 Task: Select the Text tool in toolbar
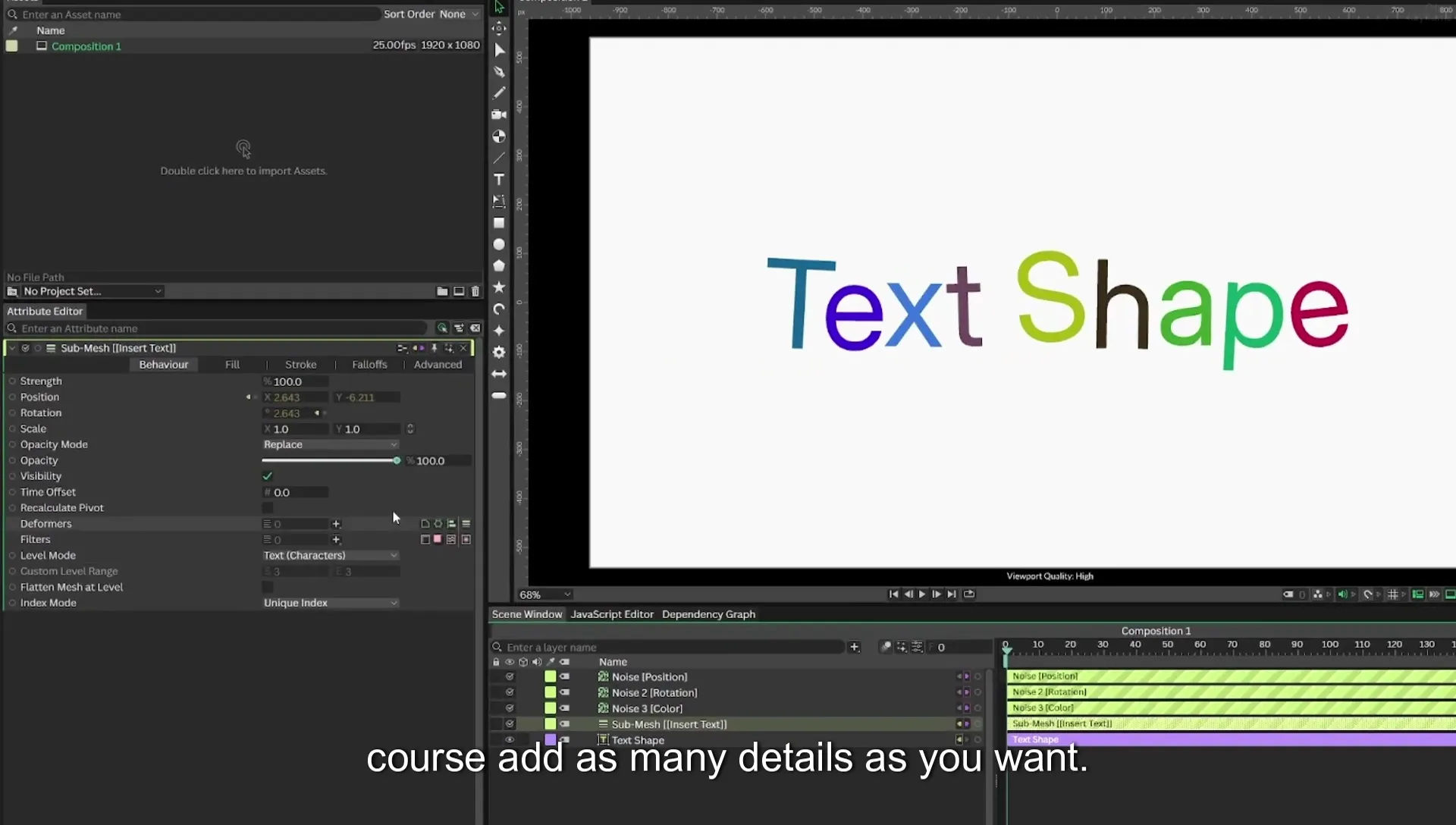coord(499,180)
